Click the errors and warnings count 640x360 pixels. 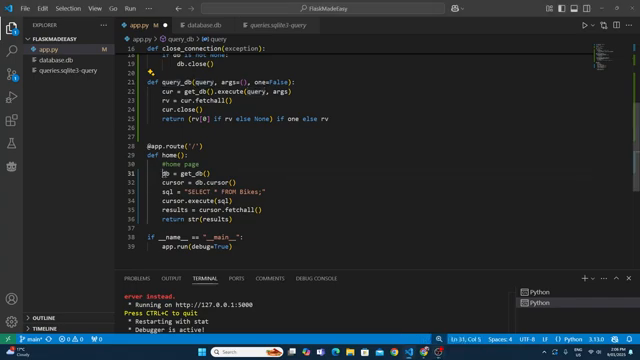click(x=71, y=339)
